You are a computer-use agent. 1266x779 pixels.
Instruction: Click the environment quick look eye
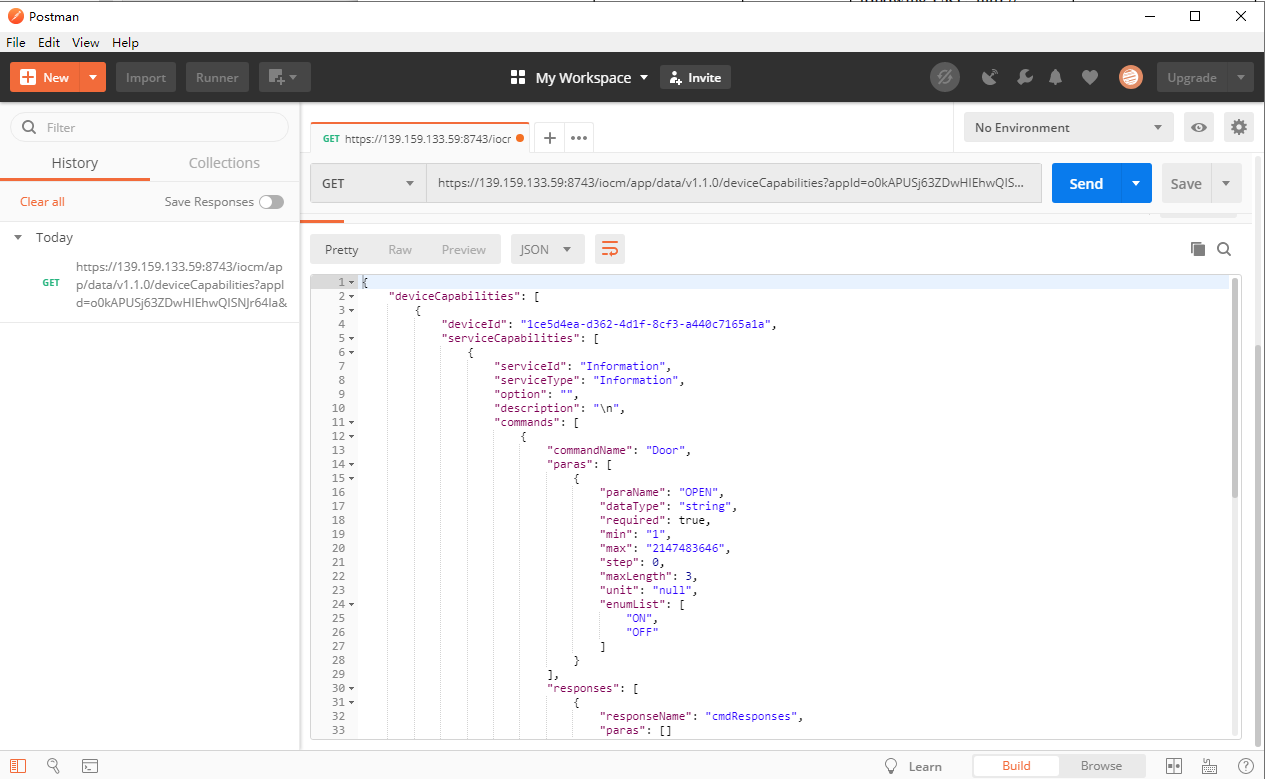(1199, 127)
